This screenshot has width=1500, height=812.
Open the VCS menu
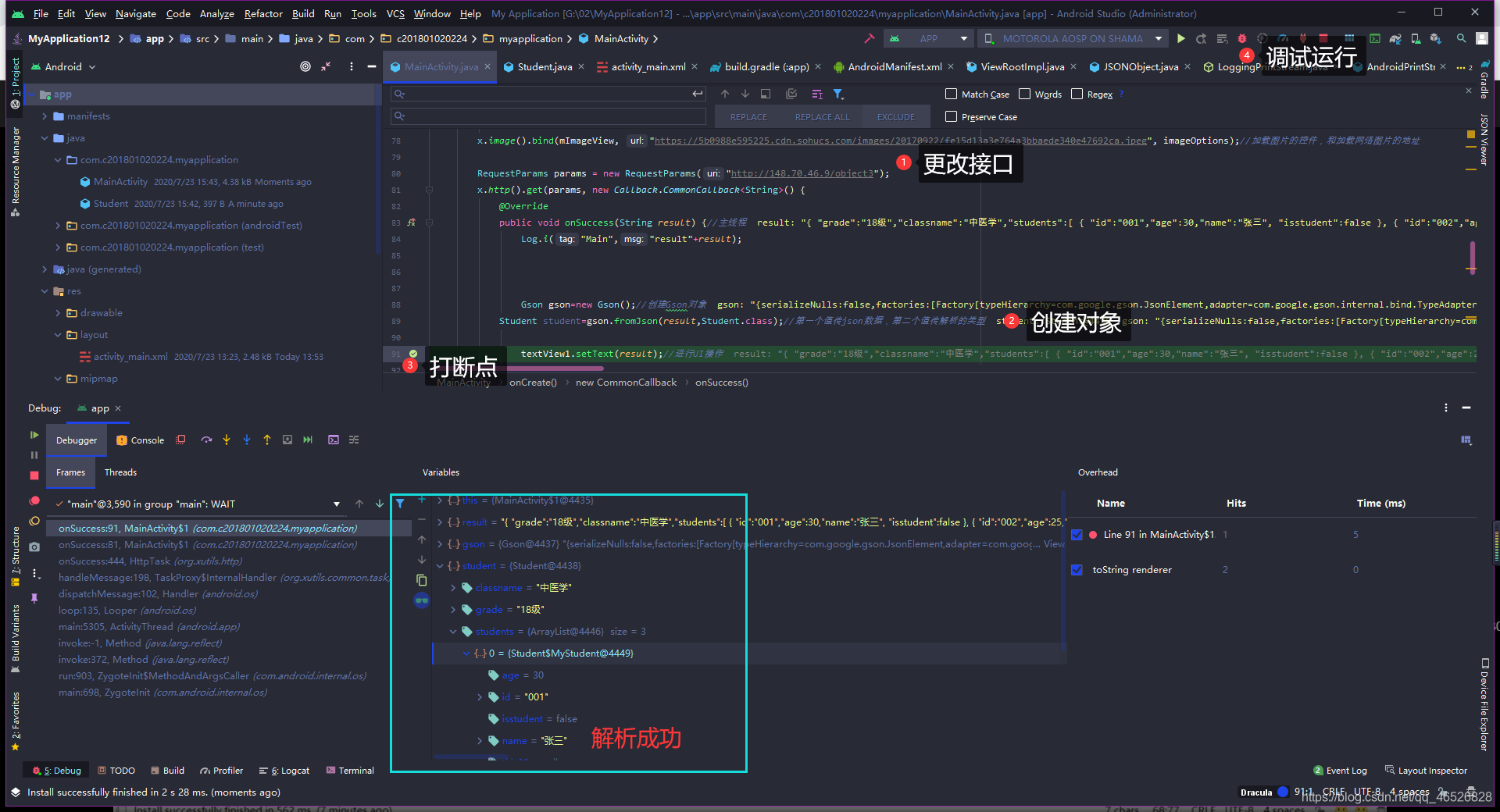click(395, 13)
